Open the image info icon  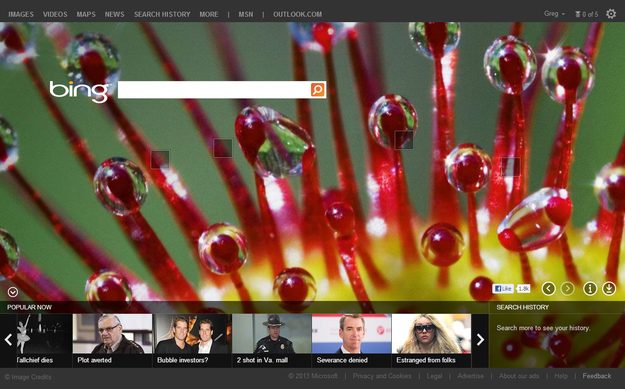(590, 288)
